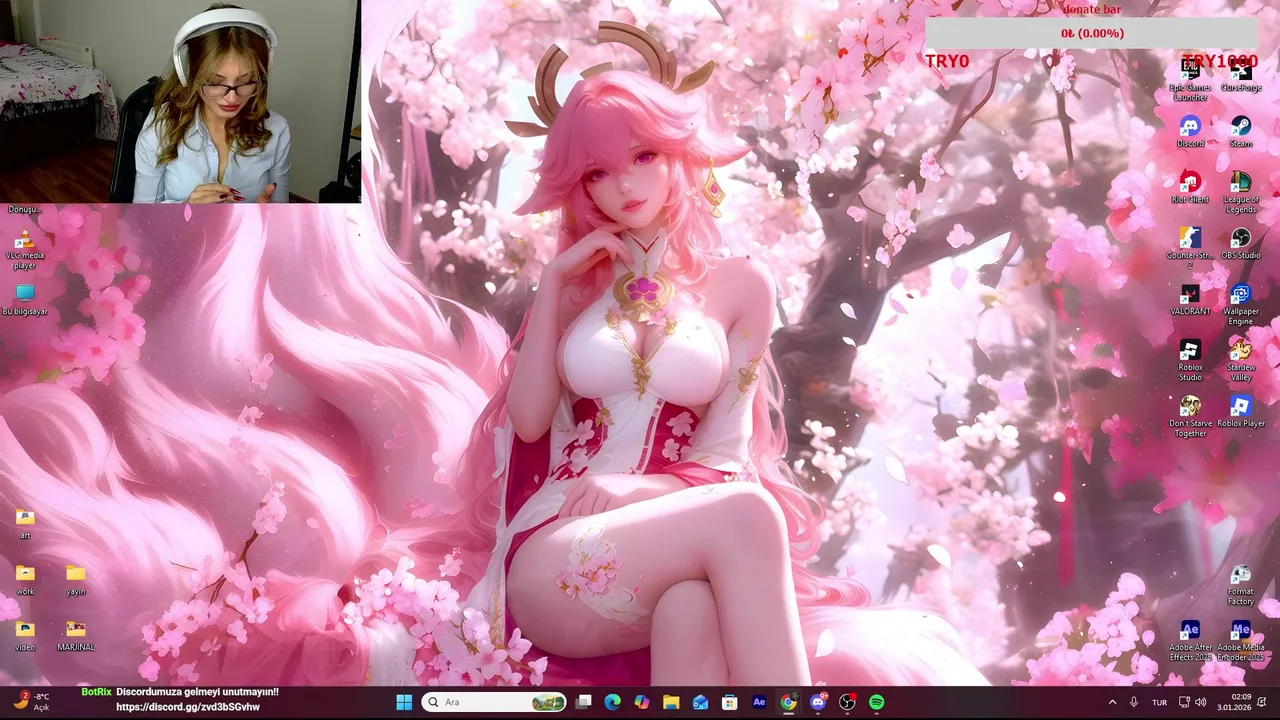Open Copilot from the taskbar
The image size is (1280, 720).
point(641,702)
